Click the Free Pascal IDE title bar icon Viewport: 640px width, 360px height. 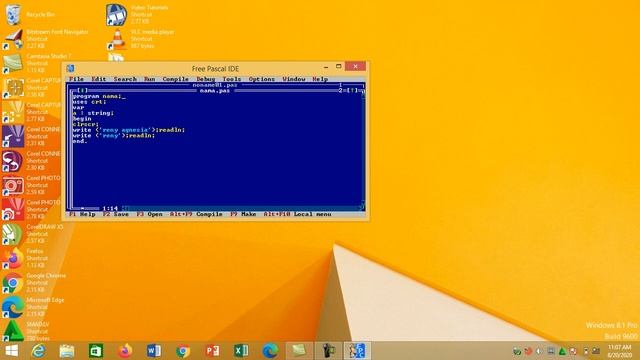click(x=70, y=68)
